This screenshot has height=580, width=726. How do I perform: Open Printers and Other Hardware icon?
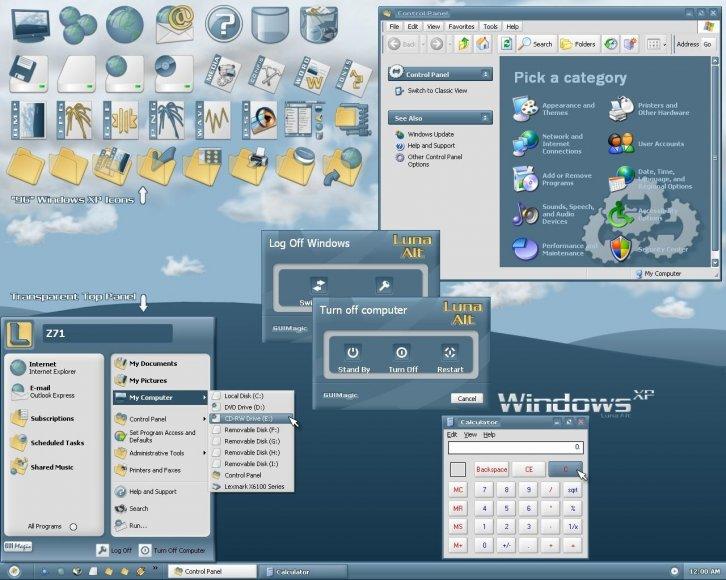(621, 109)
